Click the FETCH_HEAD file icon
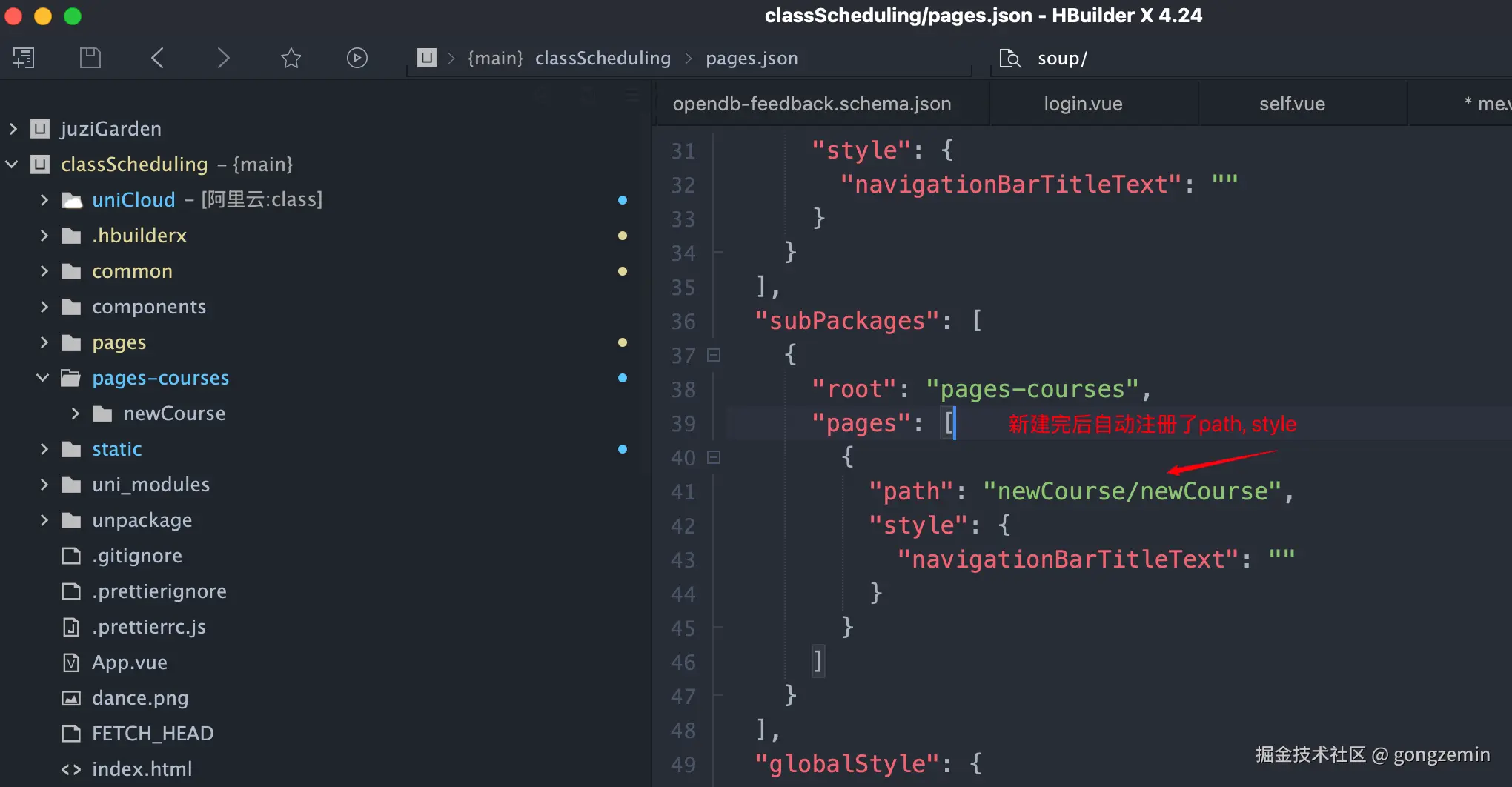 click(71, 734)
